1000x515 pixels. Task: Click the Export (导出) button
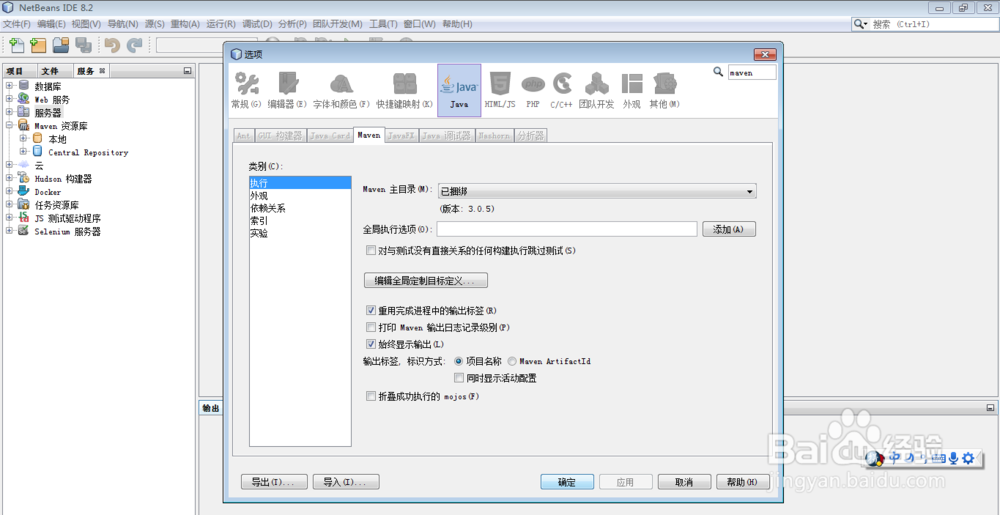point(274,482)
